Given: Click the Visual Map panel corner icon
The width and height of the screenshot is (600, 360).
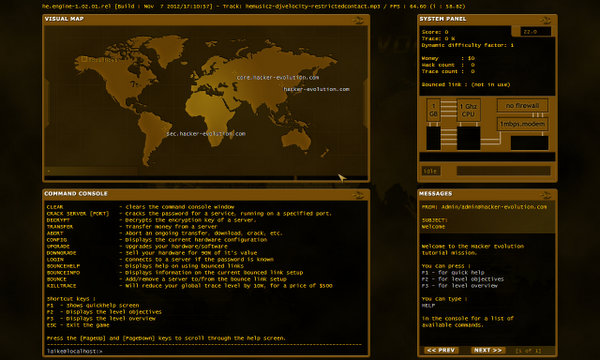Looking at the screenshot, I should click(358, 20).
